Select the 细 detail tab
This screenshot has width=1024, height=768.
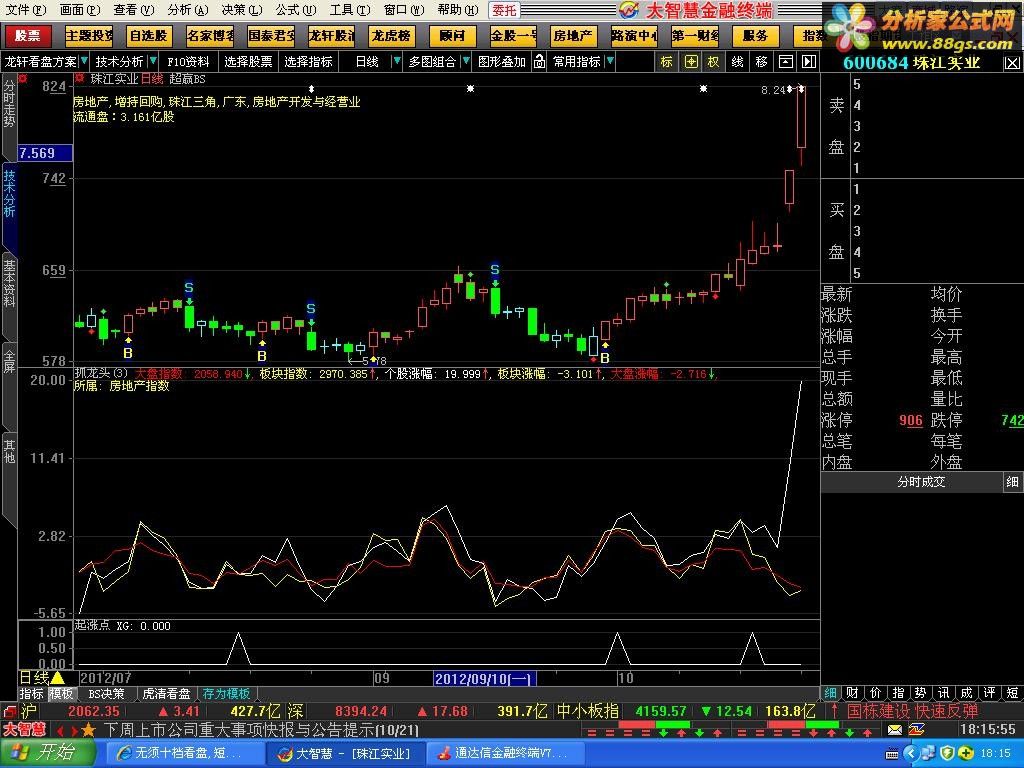(x=831, y=693)
